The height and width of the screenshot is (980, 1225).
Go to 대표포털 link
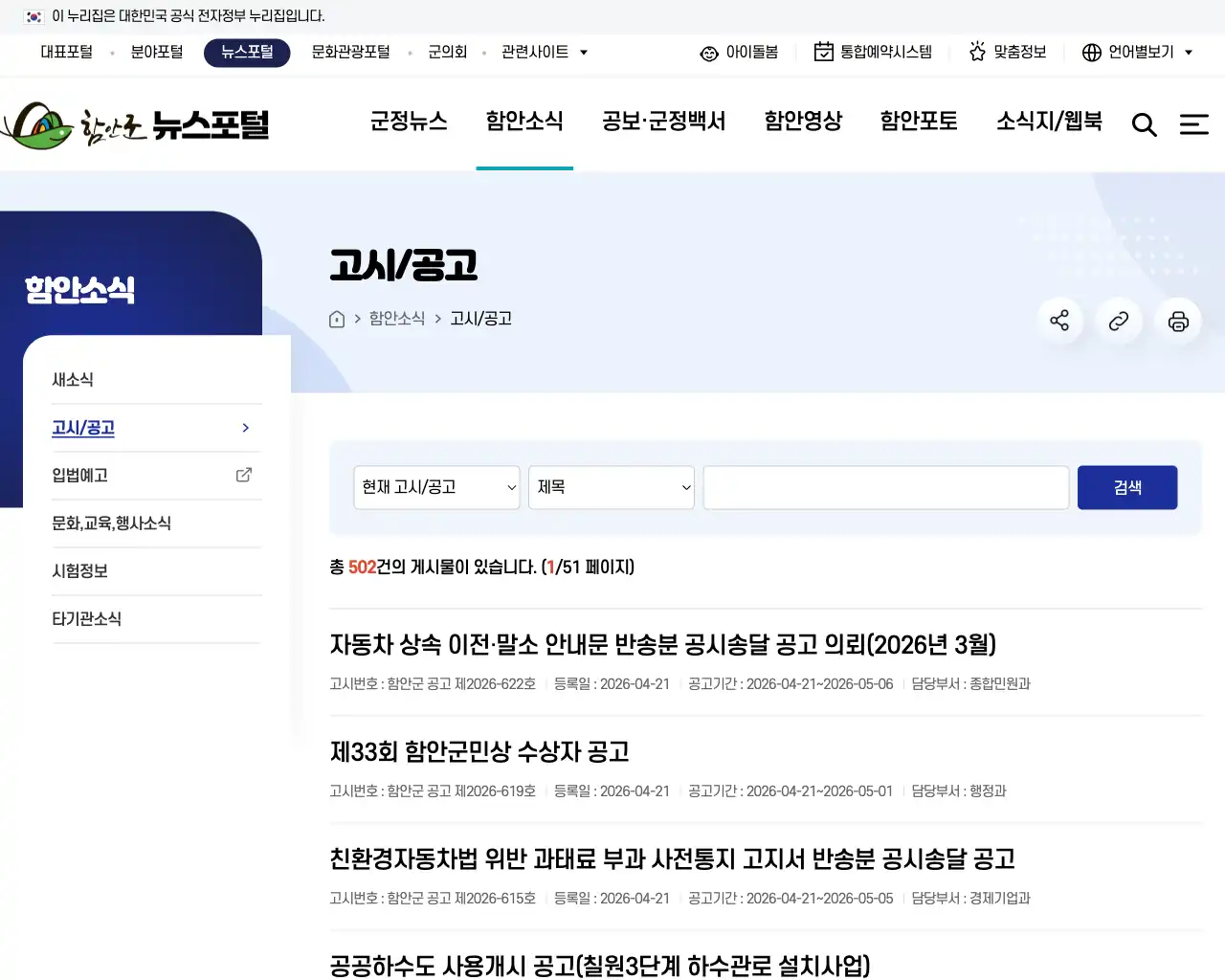click(67, 52)
